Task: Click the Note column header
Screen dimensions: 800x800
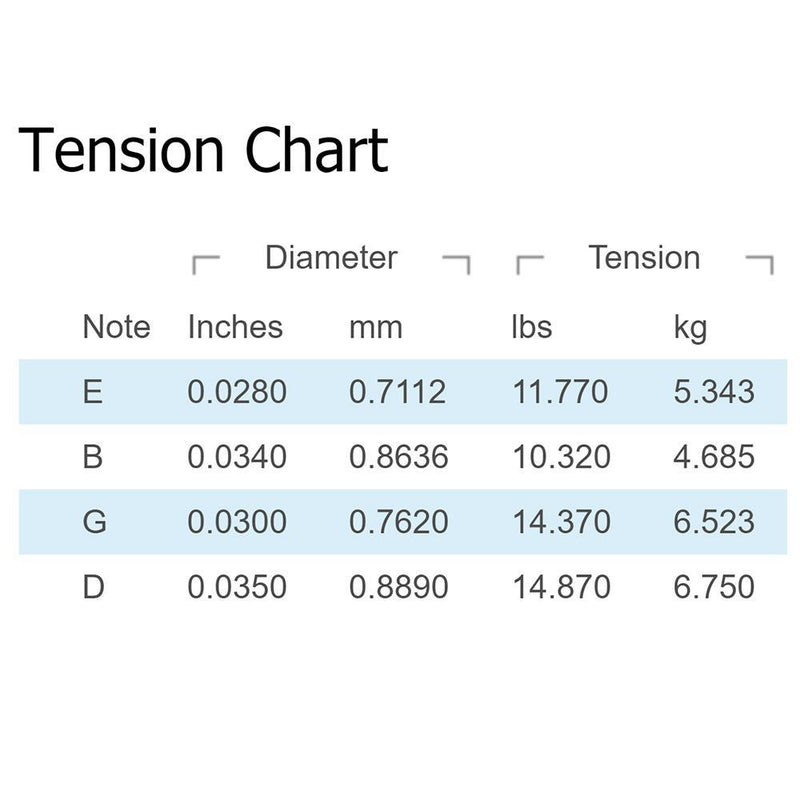Action: 116,327
